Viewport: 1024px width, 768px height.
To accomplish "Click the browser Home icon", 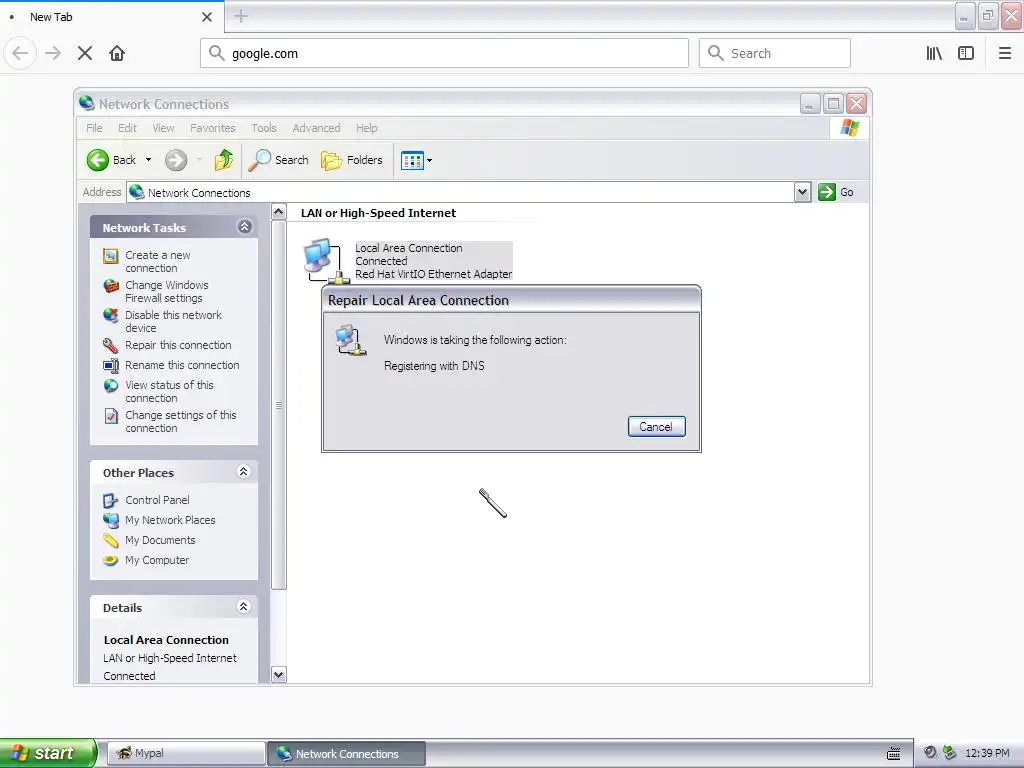I will click(x=117, y=53).
